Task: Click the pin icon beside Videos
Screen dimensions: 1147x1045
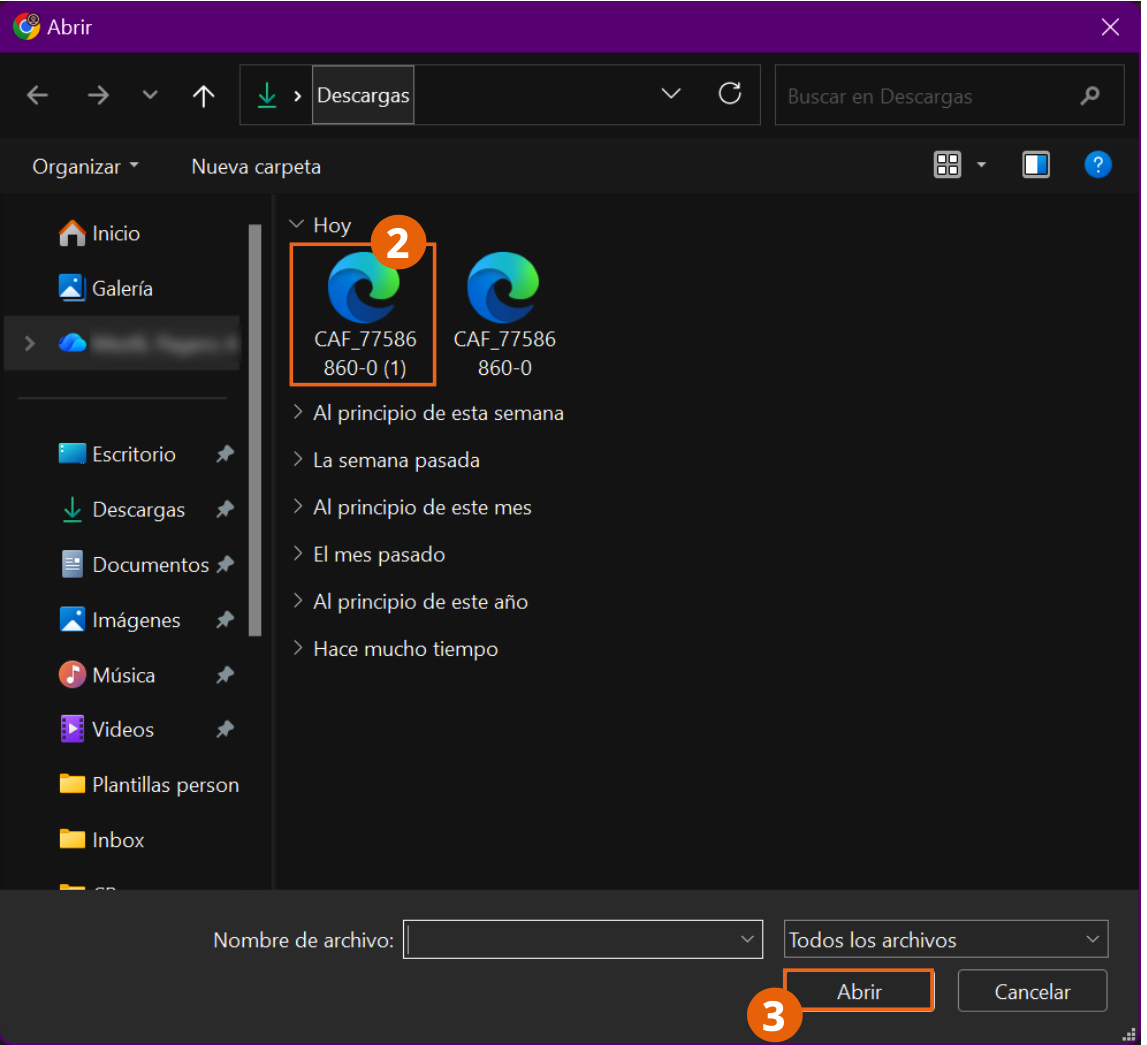Action: point(225,728)
